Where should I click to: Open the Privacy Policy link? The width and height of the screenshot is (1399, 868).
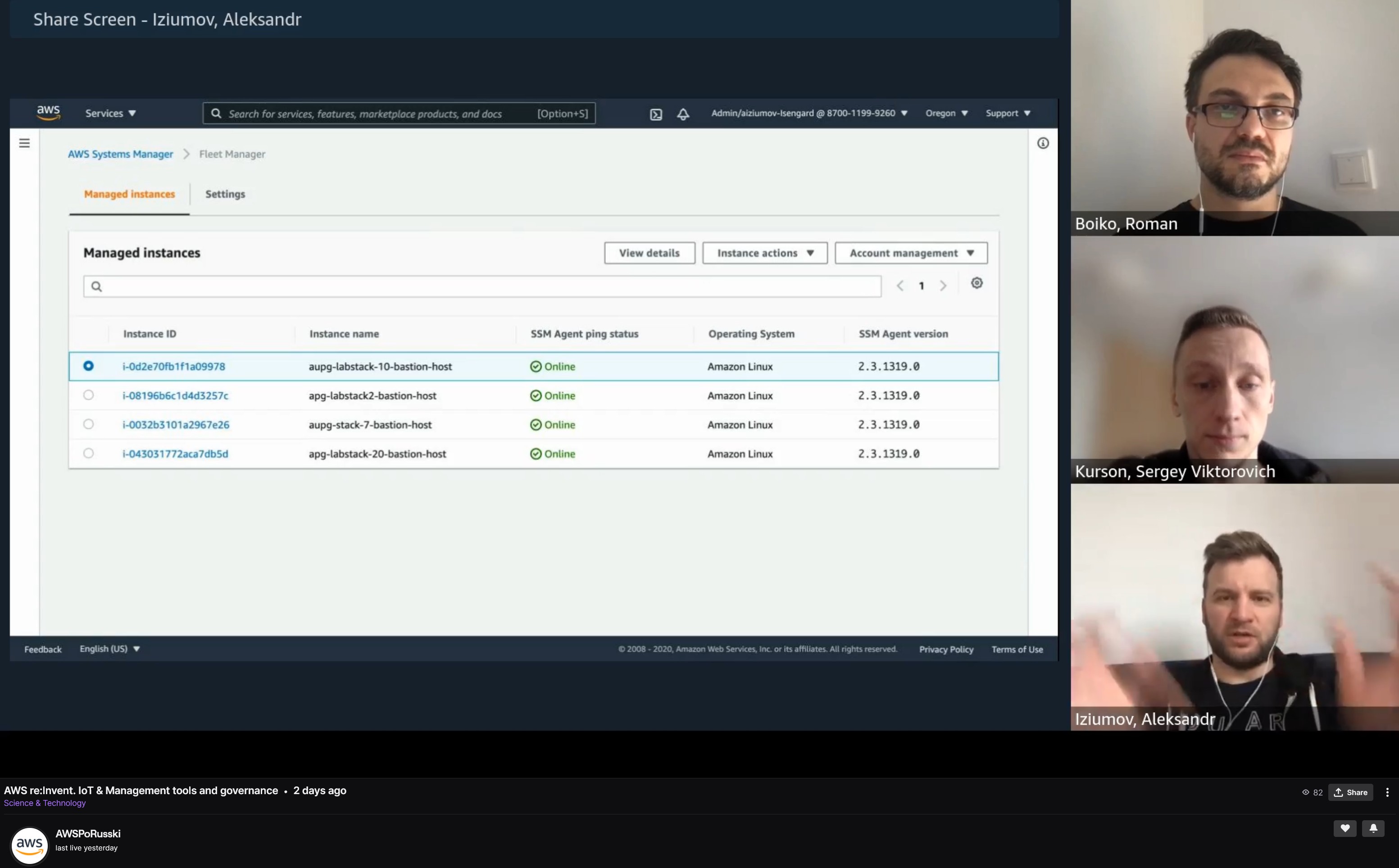point(946,649)
